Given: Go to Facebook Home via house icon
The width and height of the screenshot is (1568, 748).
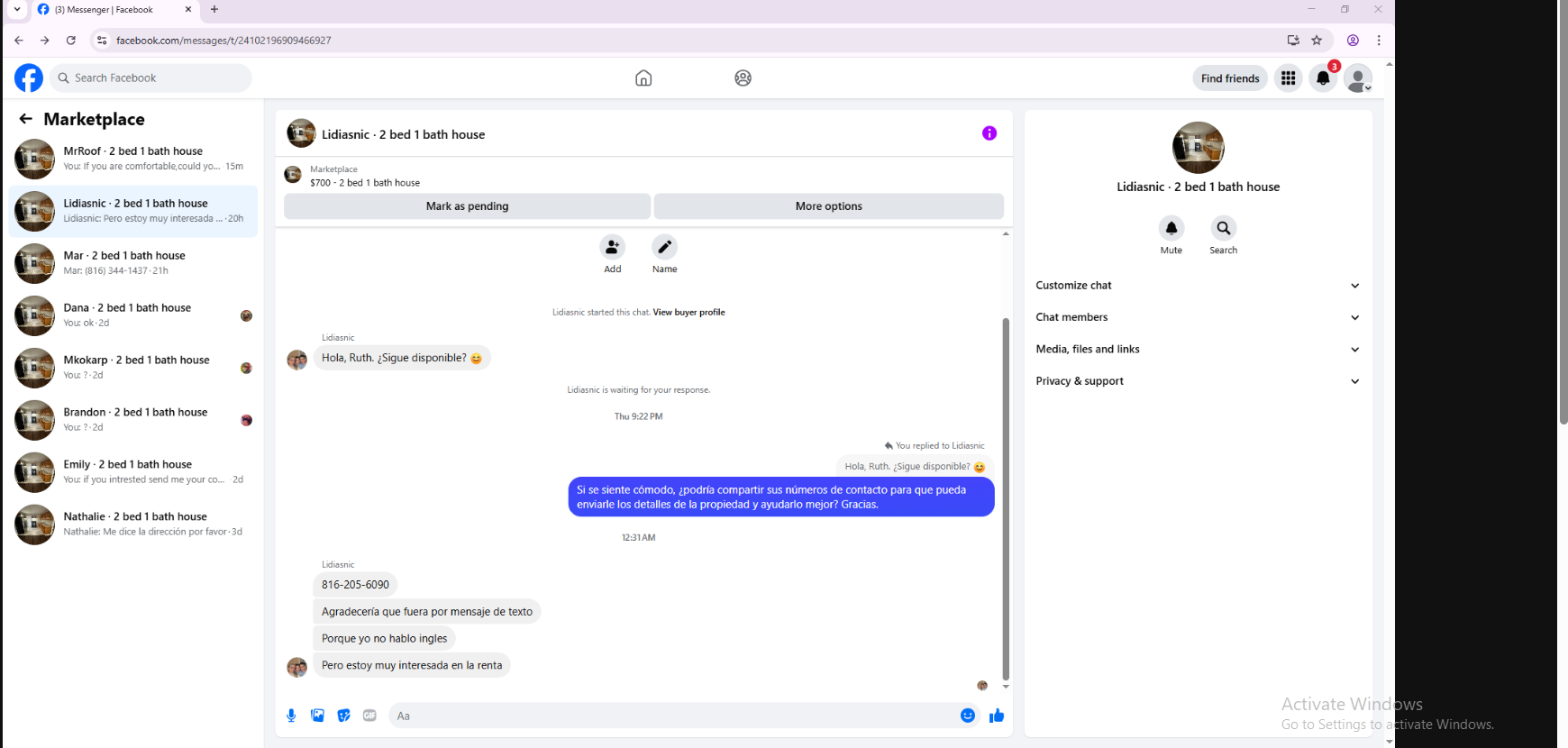Looking at the screenshot, I should [643, 78].
